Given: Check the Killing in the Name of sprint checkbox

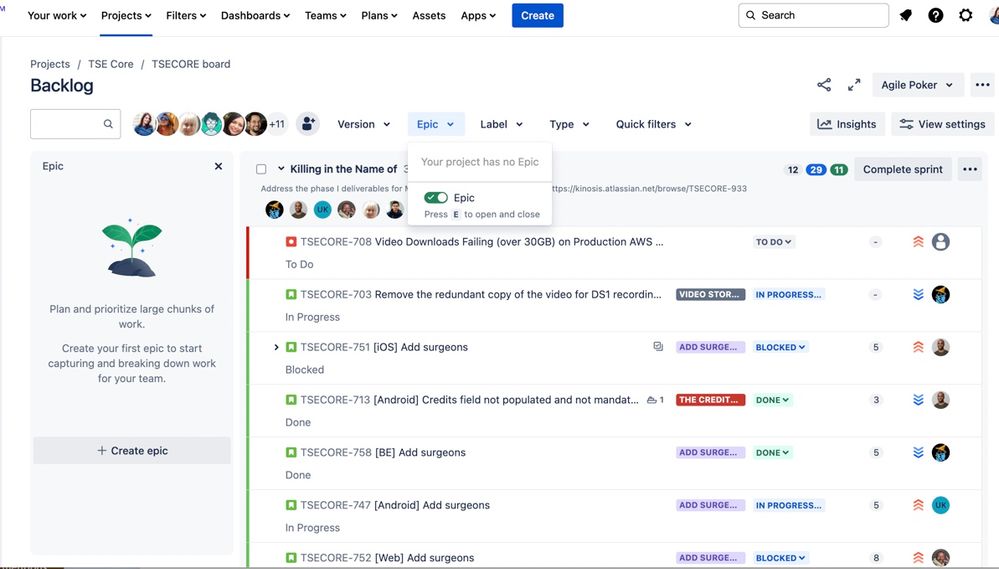Looking at the screenshot, I should coord(261,169).
